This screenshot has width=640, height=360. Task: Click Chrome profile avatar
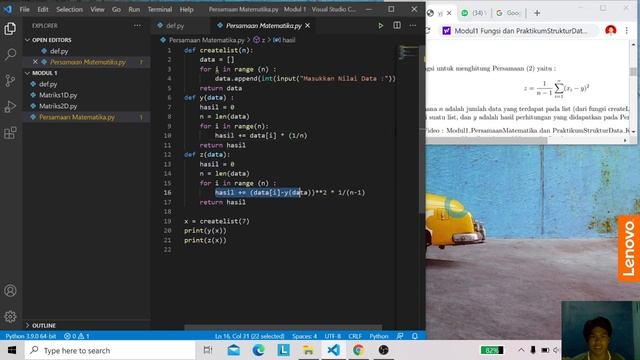(x=611, y=31)
